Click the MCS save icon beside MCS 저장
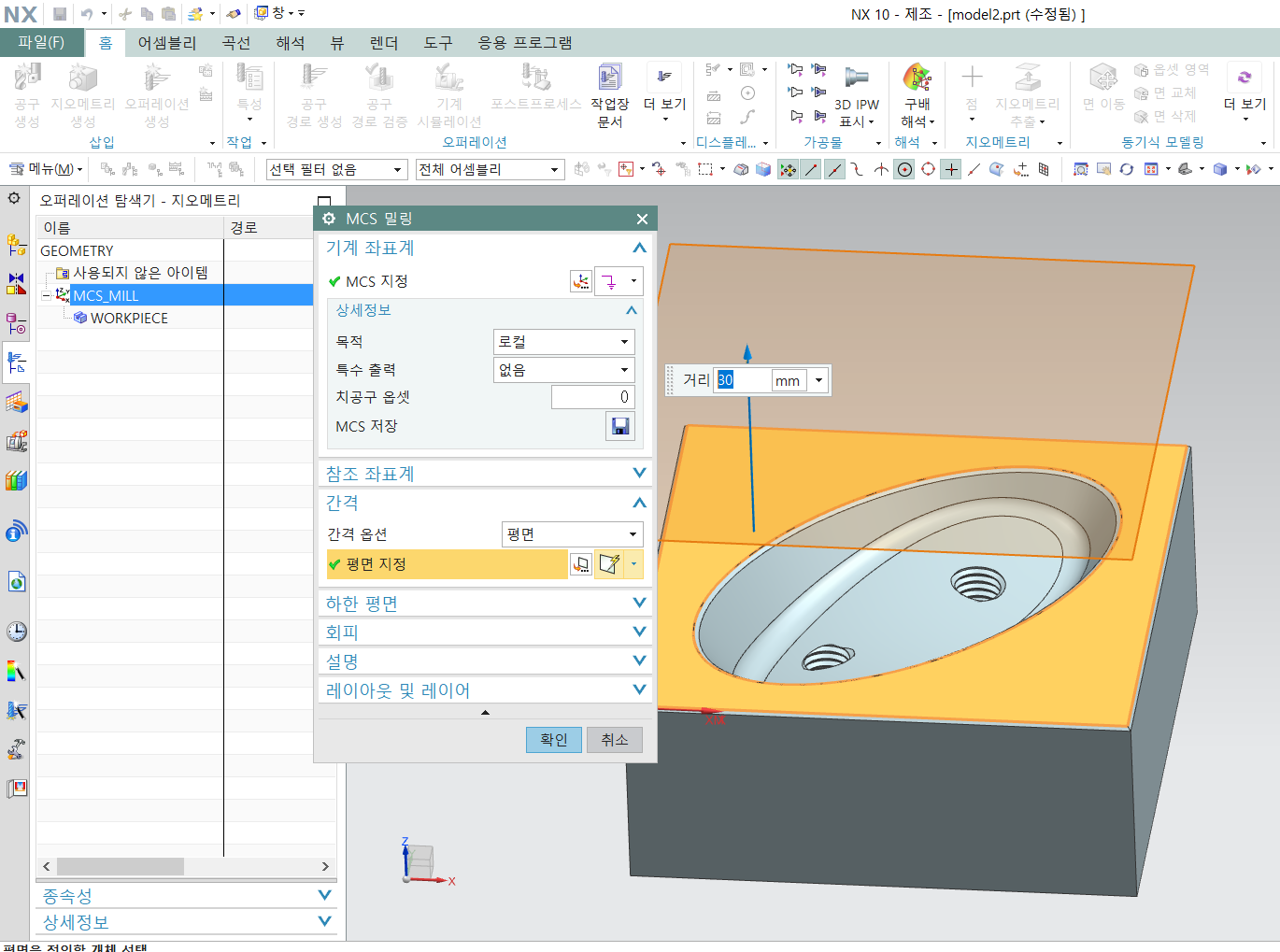1280x952 pixels. click(619, 426)
